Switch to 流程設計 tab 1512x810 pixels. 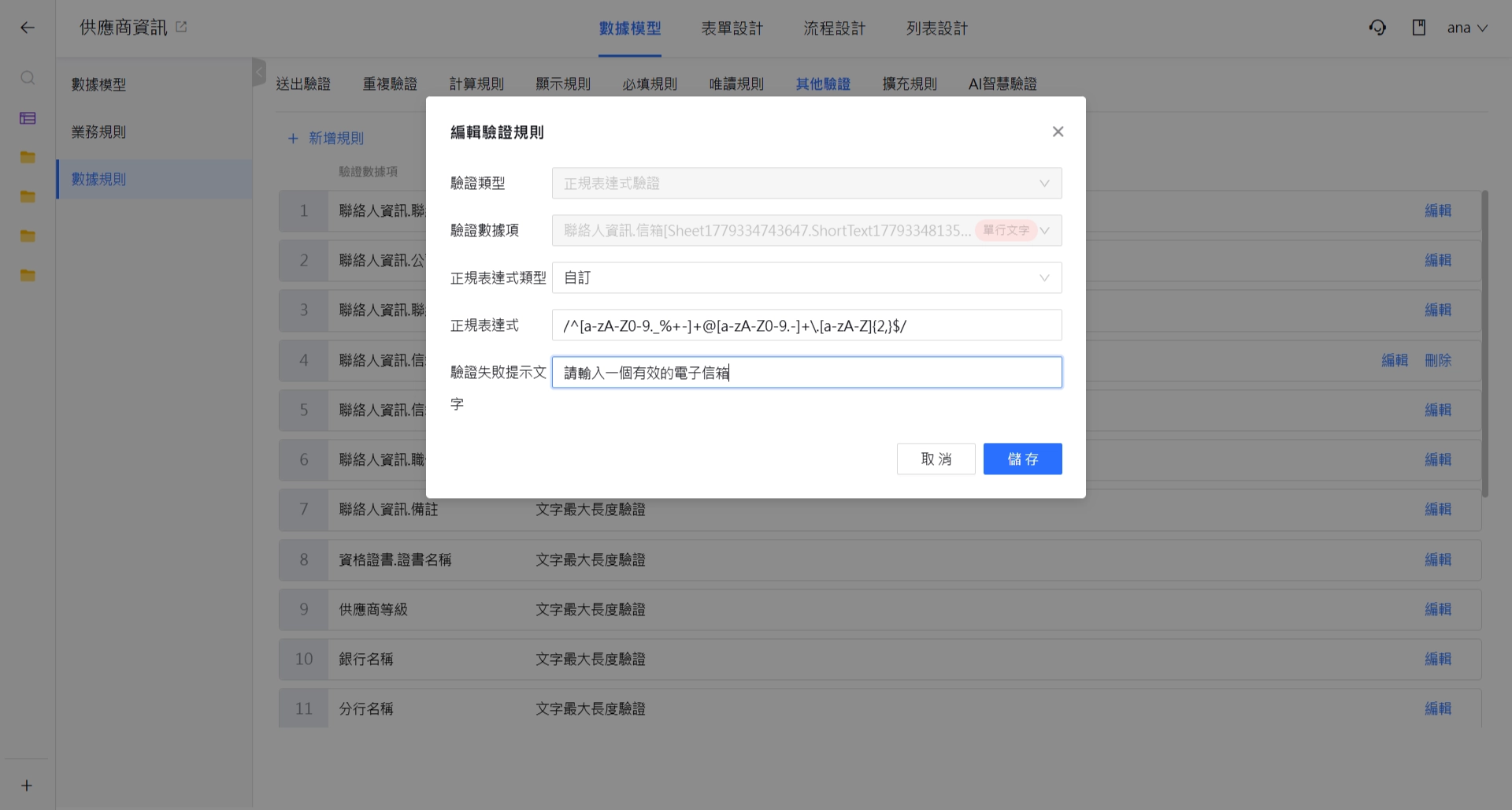[x=835, y=28]
